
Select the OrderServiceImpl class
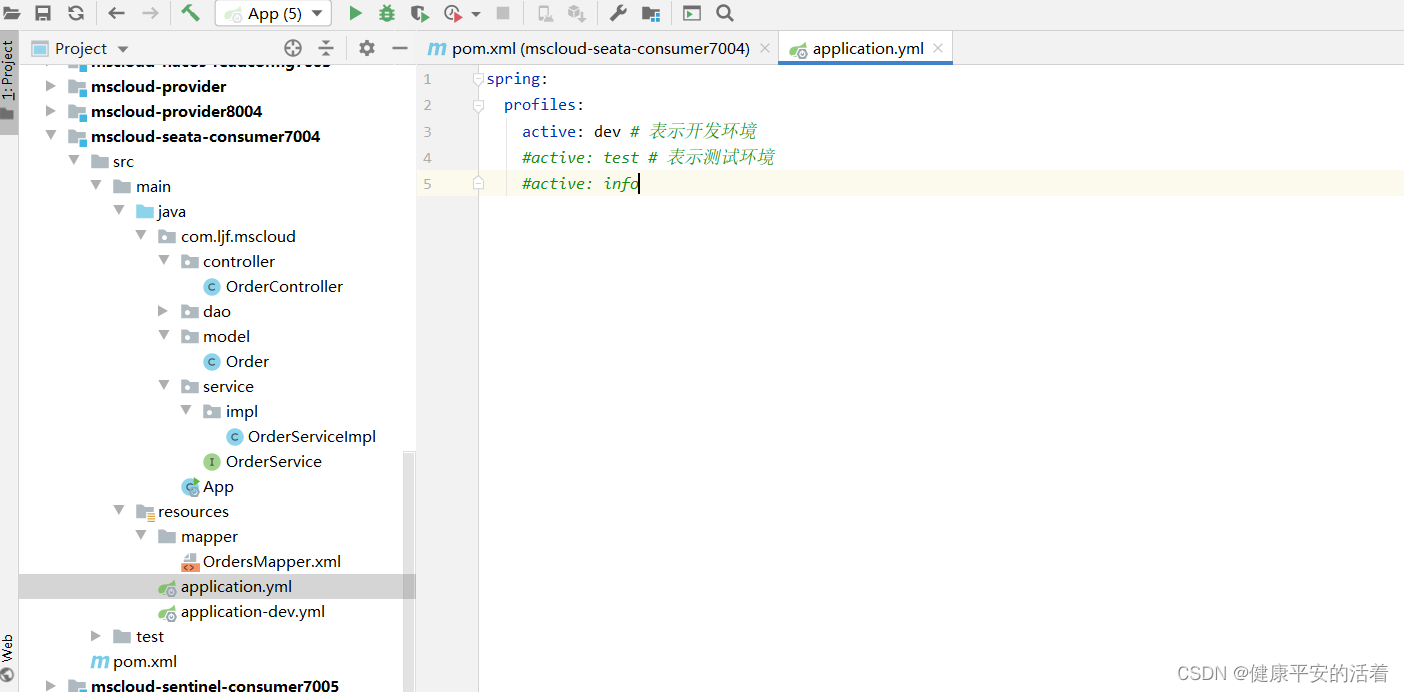click(301, 436)
